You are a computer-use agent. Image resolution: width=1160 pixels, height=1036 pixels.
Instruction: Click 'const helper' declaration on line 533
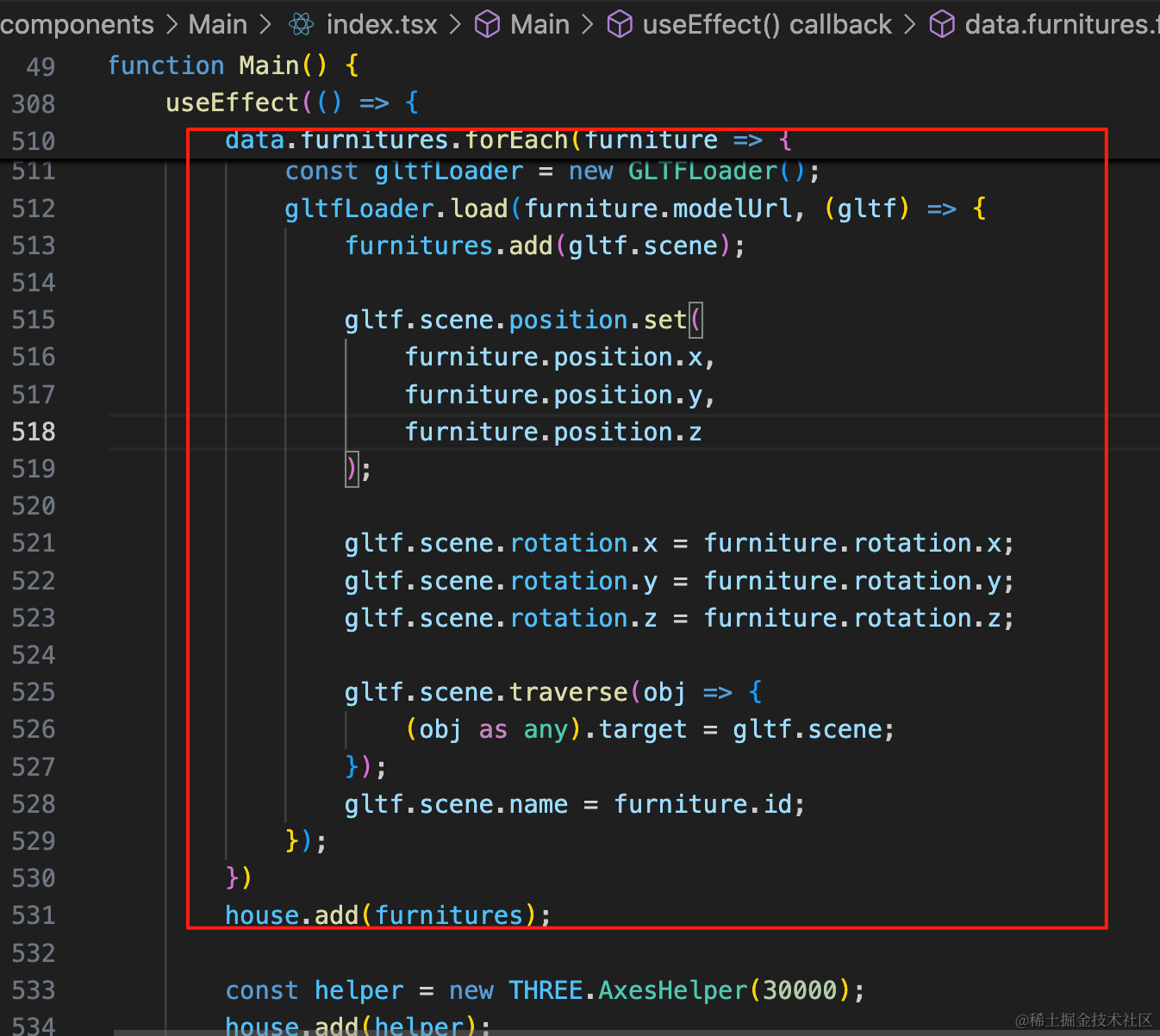coord(315,990)
